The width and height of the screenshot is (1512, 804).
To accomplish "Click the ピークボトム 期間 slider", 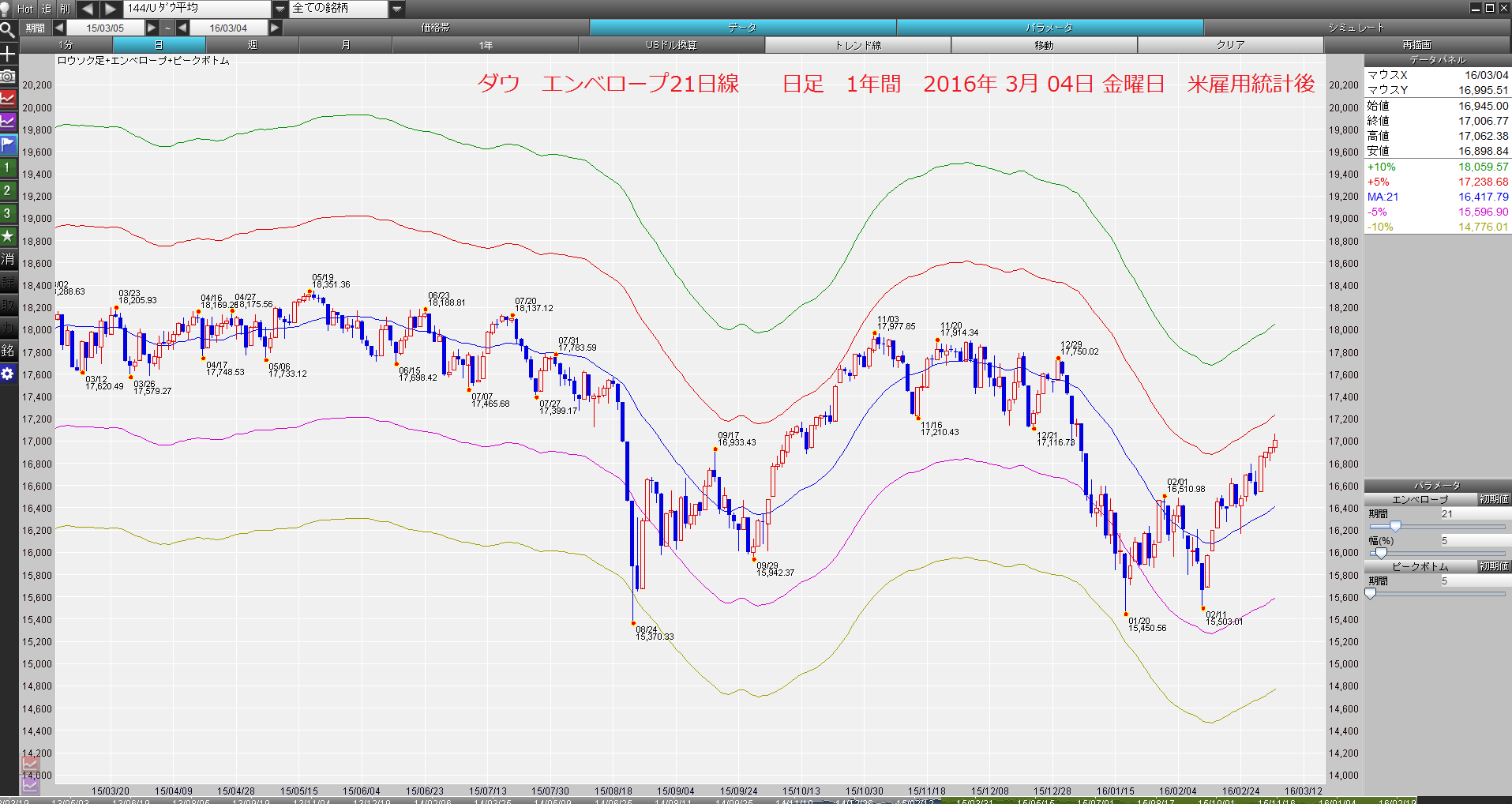I will (x=1437, y=593).
